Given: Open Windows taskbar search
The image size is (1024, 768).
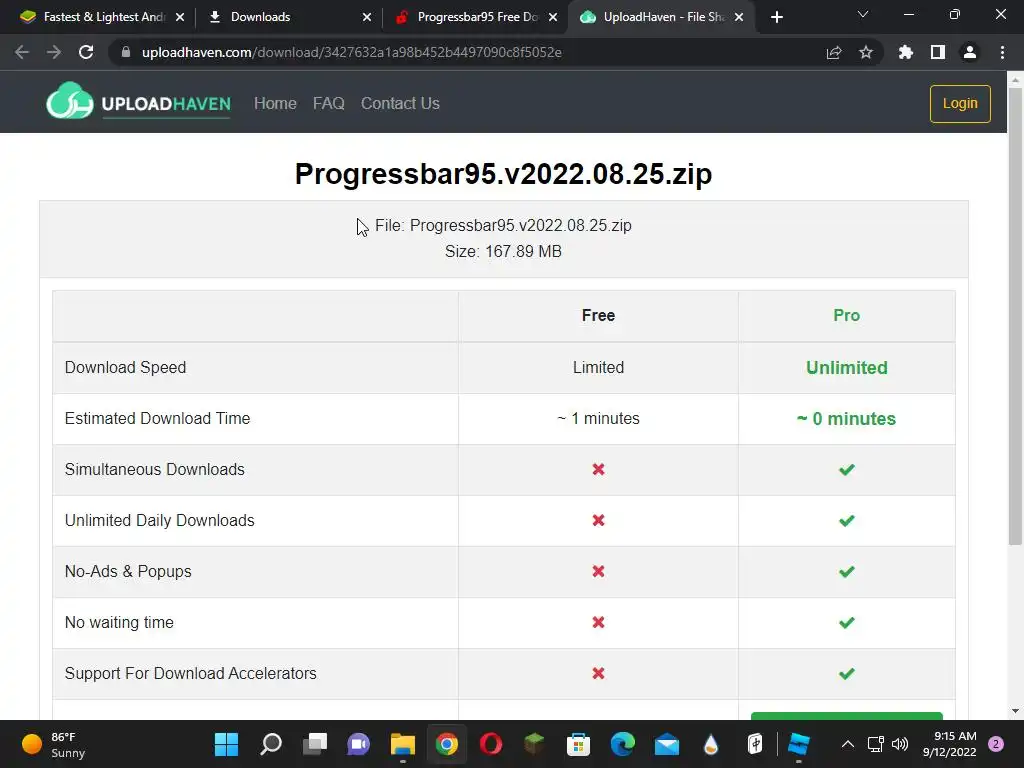Looking at the screenshot, I should pos(270,744).
